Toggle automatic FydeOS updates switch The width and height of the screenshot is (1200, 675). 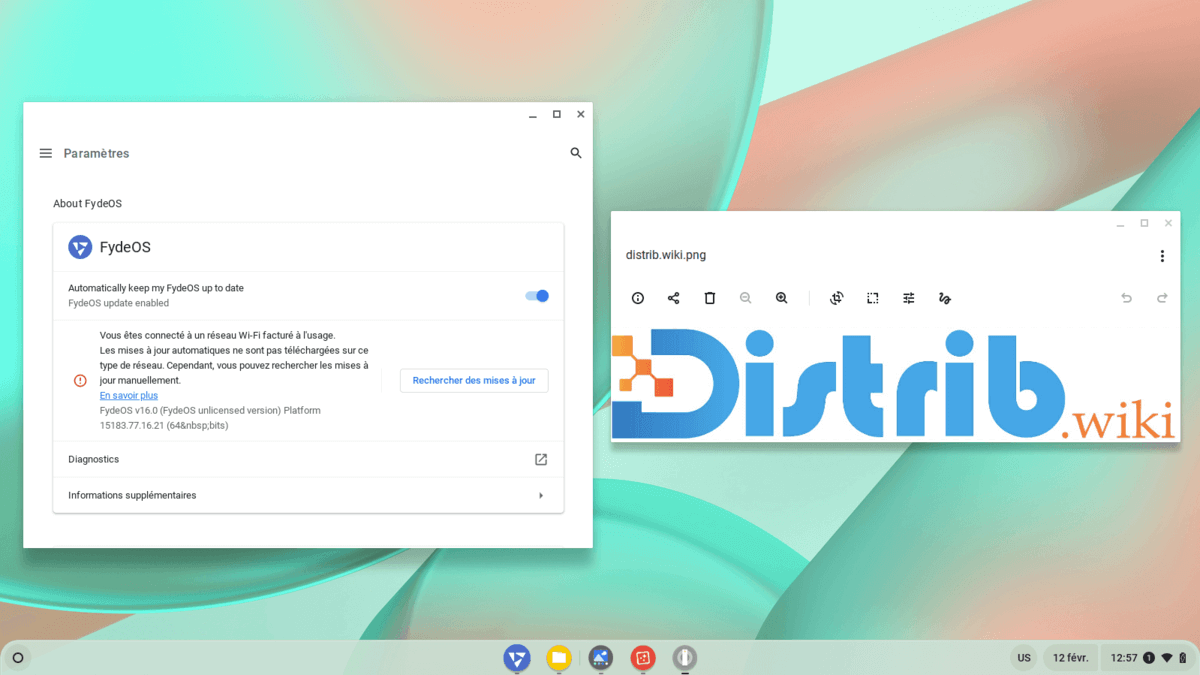[537, 296]
